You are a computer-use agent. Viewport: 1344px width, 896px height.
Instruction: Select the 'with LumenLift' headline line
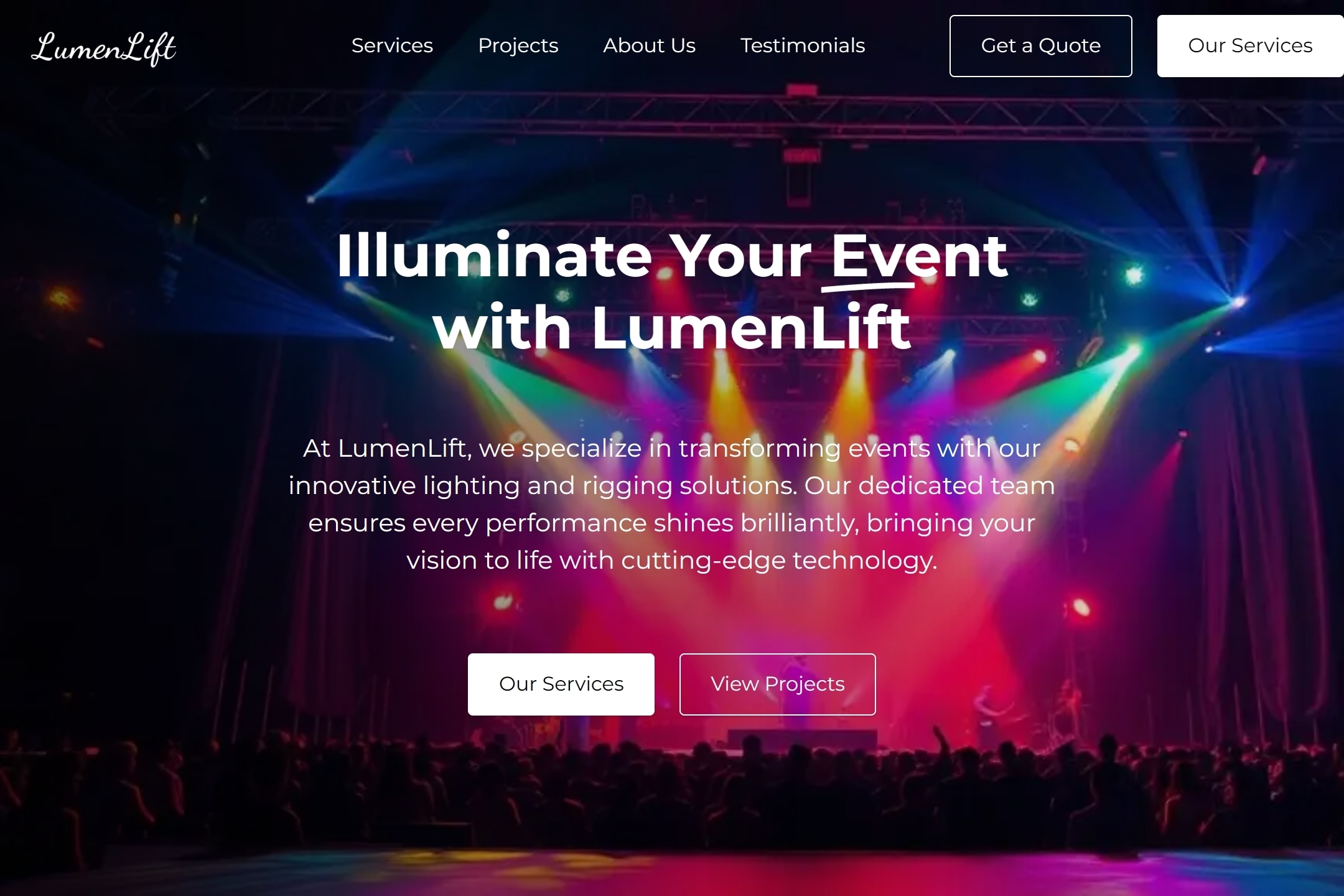click(672, 328)
